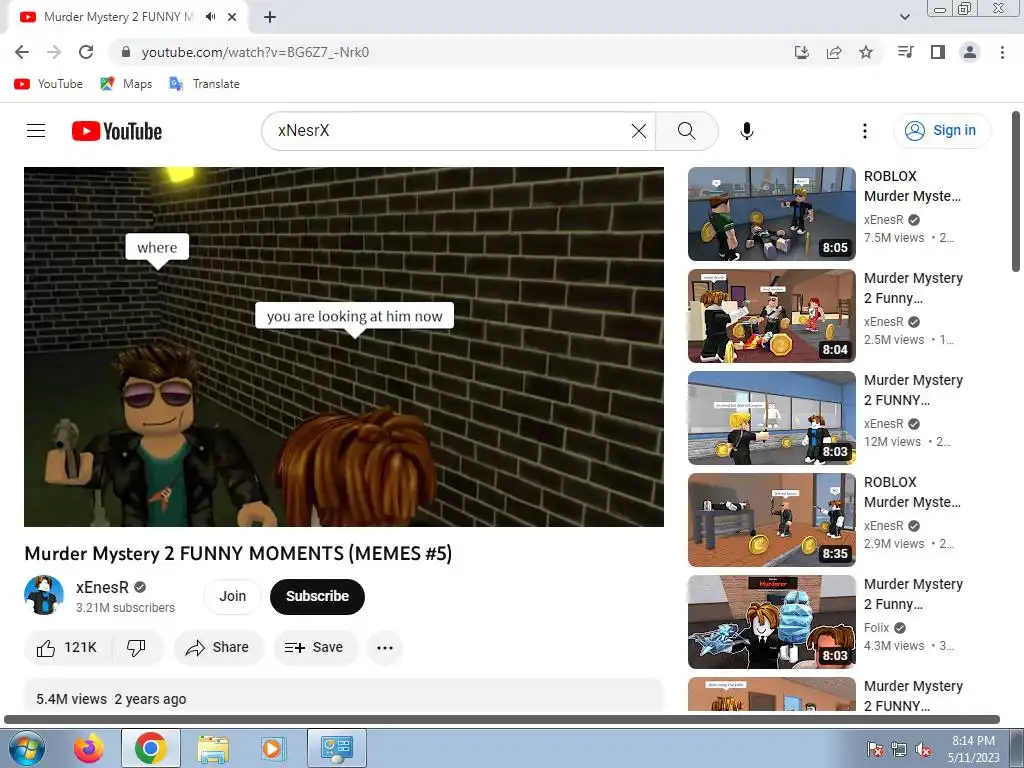
Task: Open Windows Explorer from taskbar
Action: (213, 748)
